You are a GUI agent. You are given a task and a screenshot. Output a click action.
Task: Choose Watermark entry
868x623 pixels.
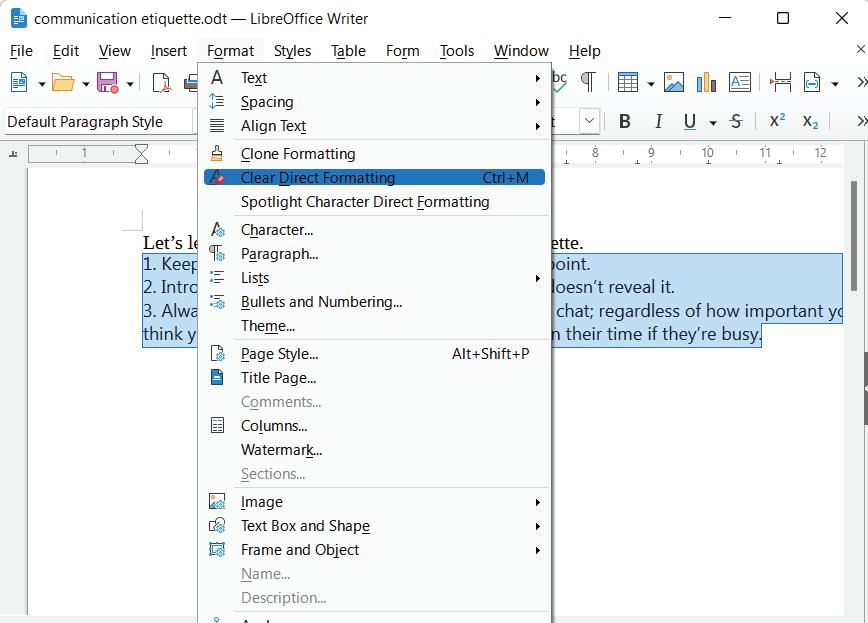pyautogui.click(x=374, y=450)
